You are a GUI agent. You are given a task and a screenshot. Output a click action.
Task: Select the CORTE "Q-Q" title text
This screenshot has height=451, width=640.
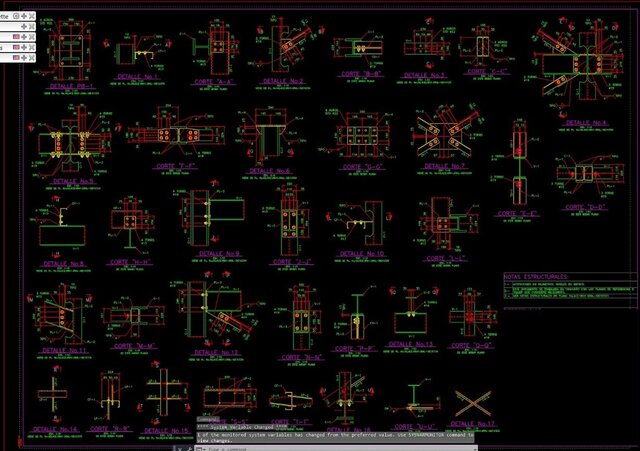pyautogui.click(x=471, y=346)
